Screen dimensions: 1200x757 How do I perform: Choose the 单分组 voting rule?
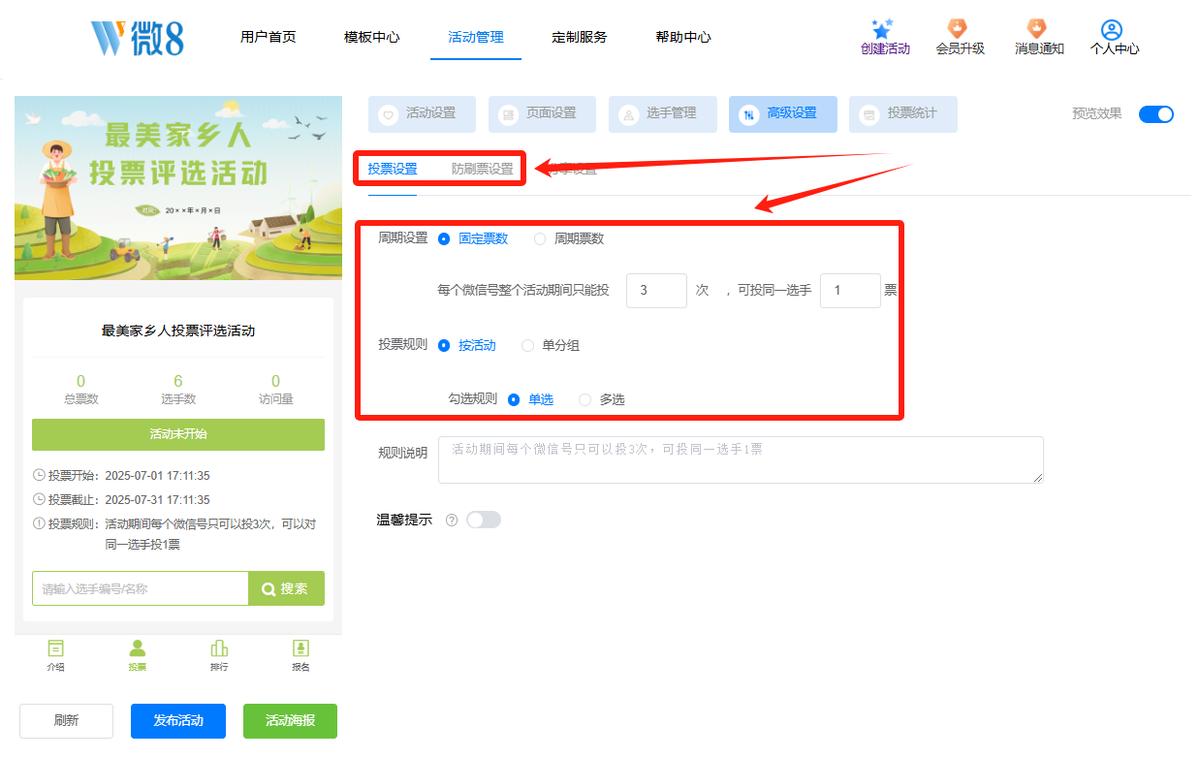click(x=528, y=346)
